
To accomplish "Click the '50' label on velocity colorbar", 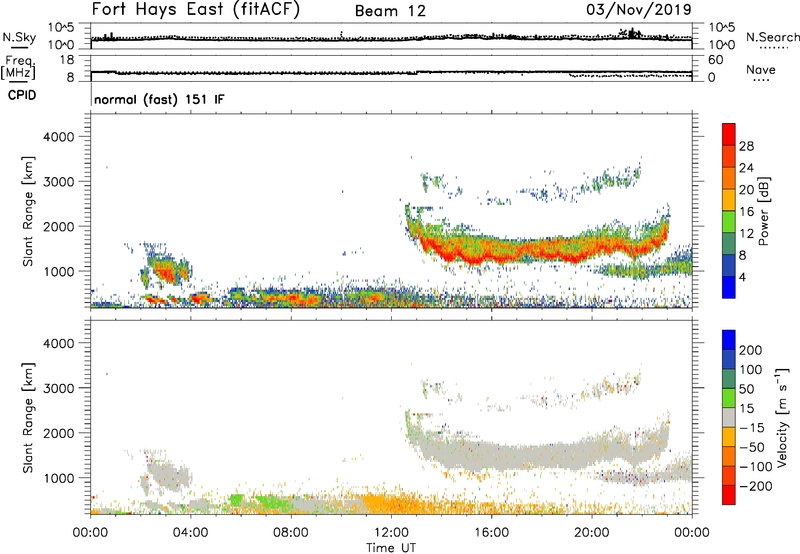I will tap(746, 389).
